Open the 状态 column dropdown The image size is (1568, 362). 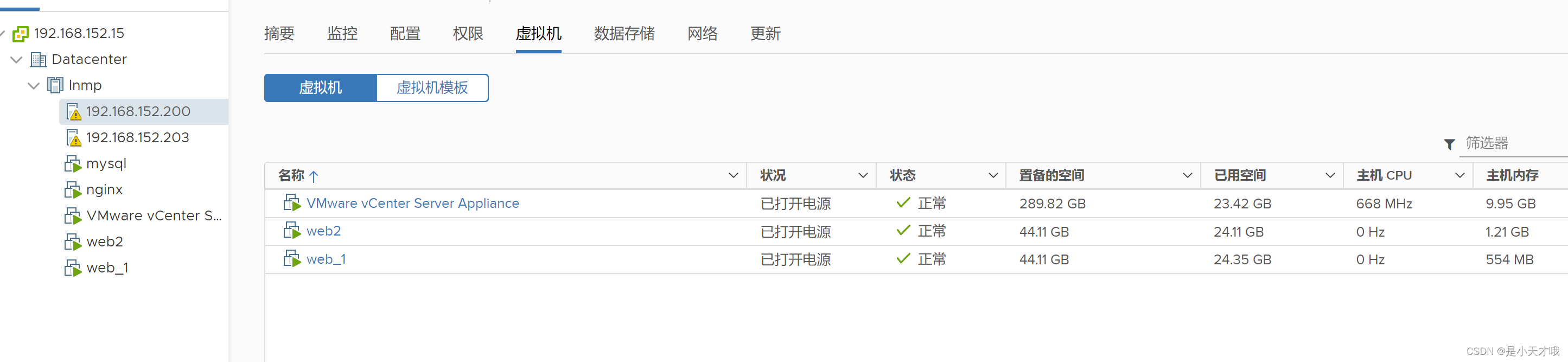pos(993,175)
